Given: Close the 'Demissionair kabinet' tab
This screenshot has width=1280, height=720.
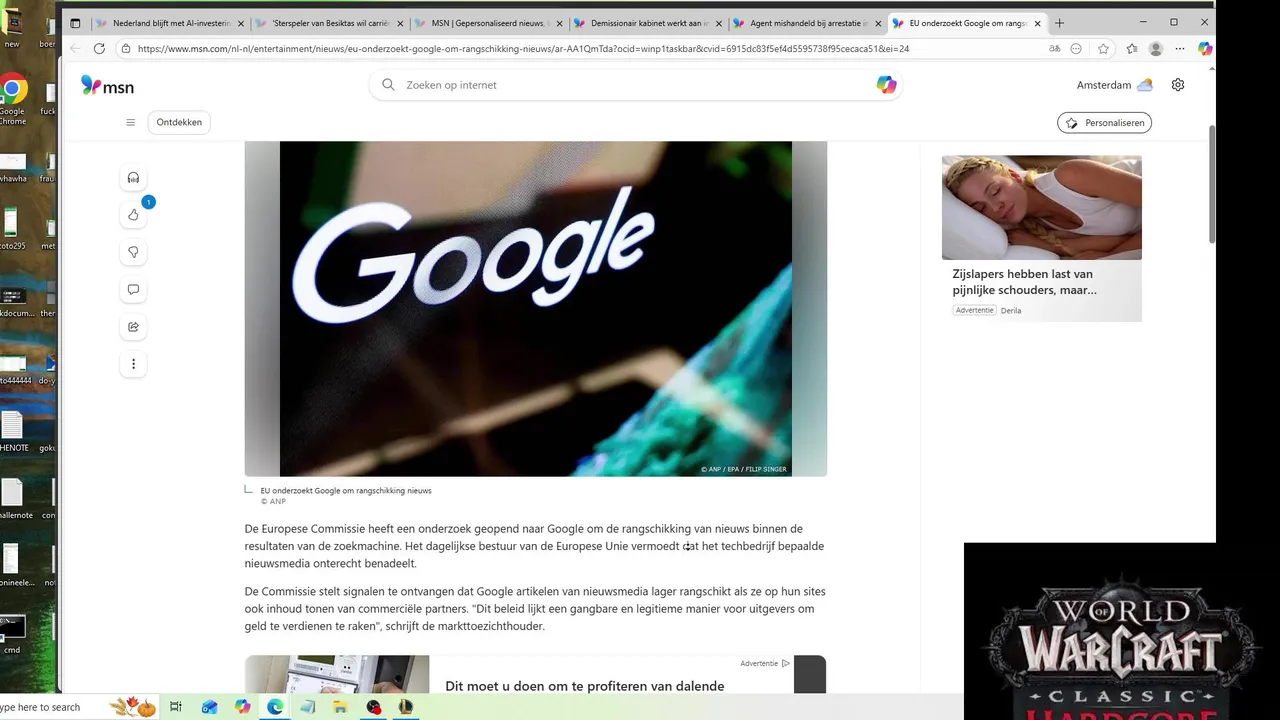Looking at the screenshot, I should [719, 23].
